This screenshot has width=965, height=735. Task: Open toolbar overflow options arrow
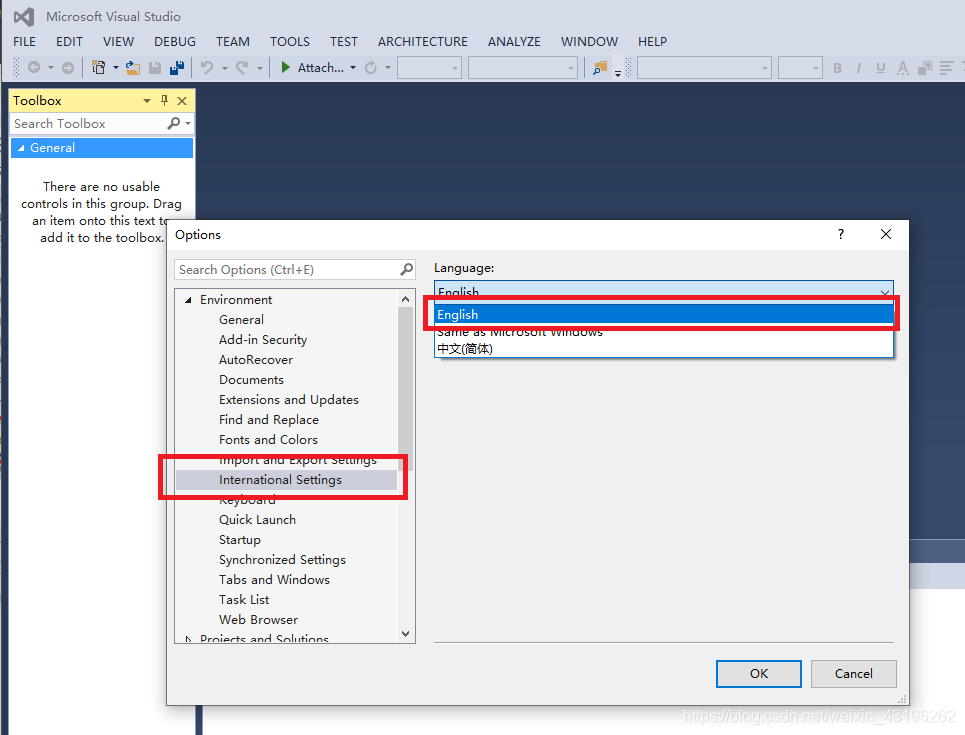(x=618, y=73)
